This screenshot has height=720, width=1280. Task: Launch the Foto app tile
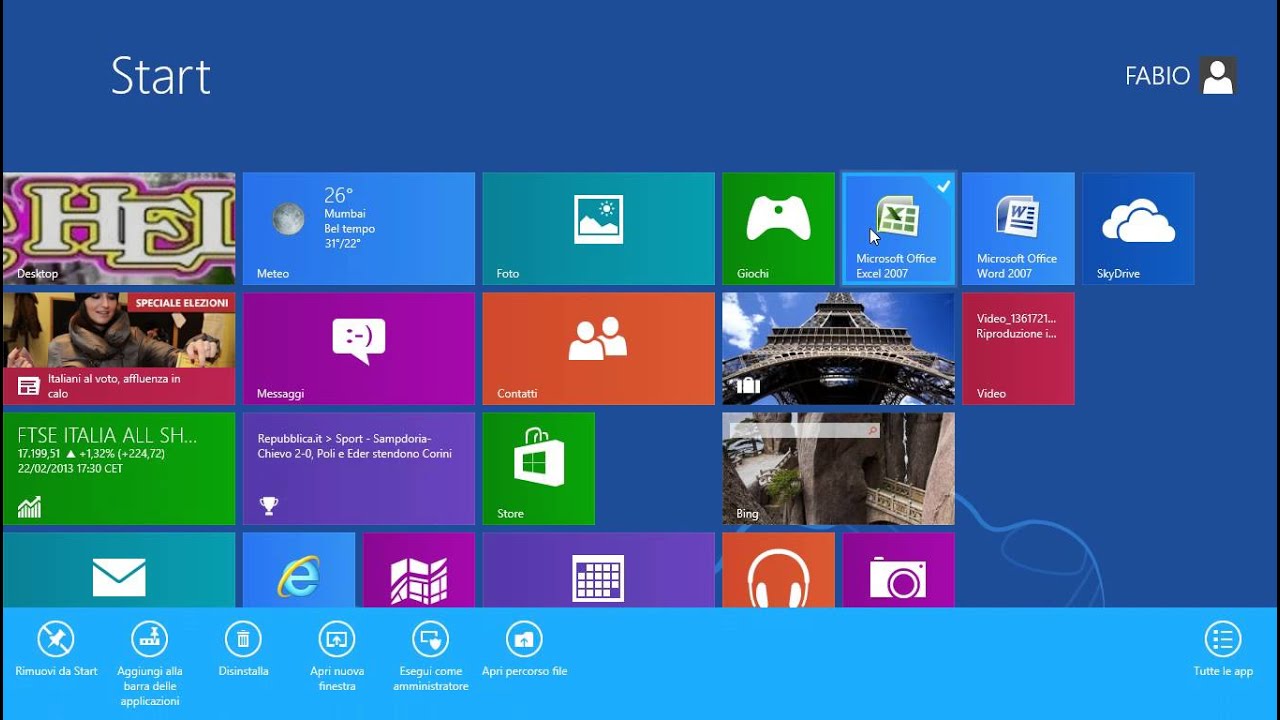[599, 229]
